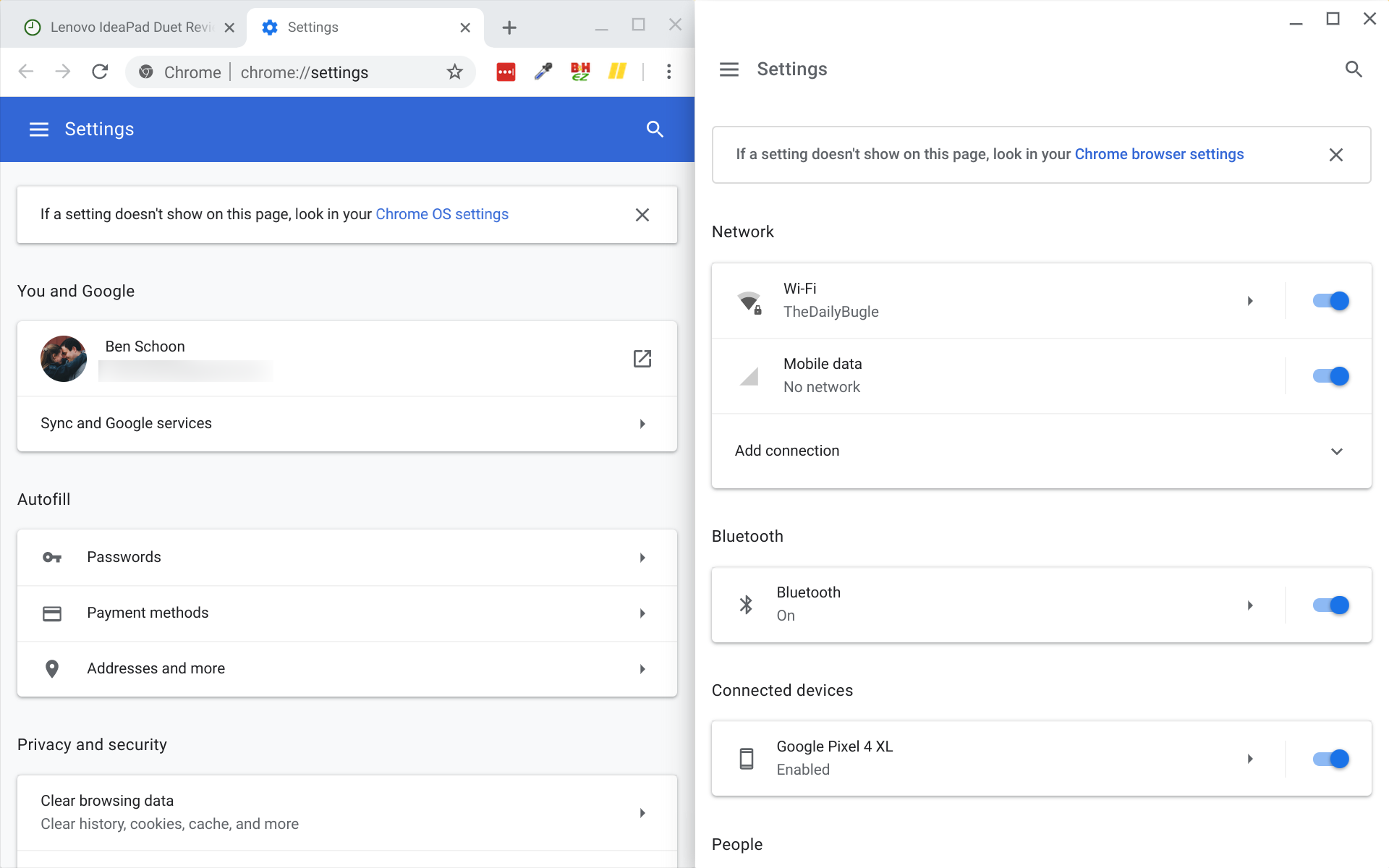
Task: Follow the Chrome OS settings link
Action: tap(441, 214)
